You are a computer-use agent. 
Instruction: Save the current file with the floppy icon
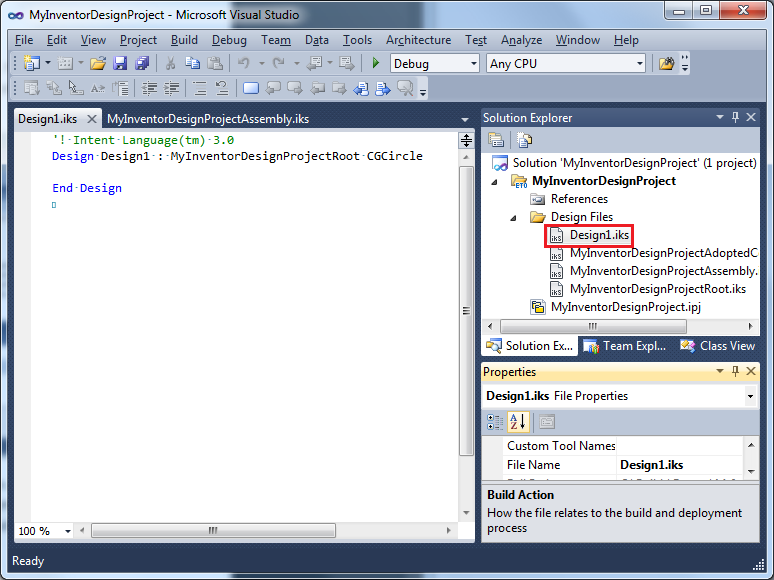tap(120, 63)
